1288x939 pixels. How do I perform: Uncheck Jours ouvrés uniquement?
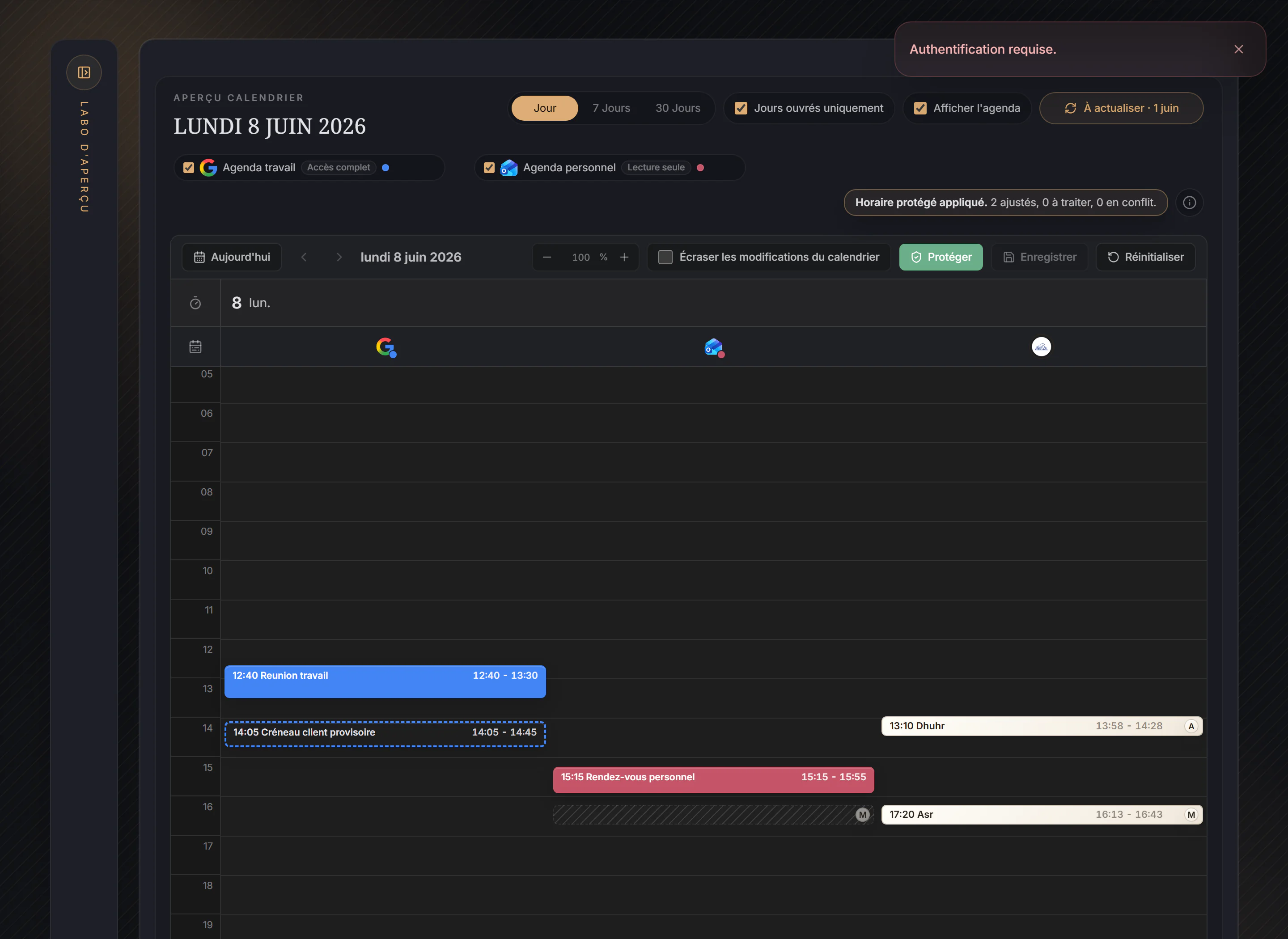tap(741, 108)
